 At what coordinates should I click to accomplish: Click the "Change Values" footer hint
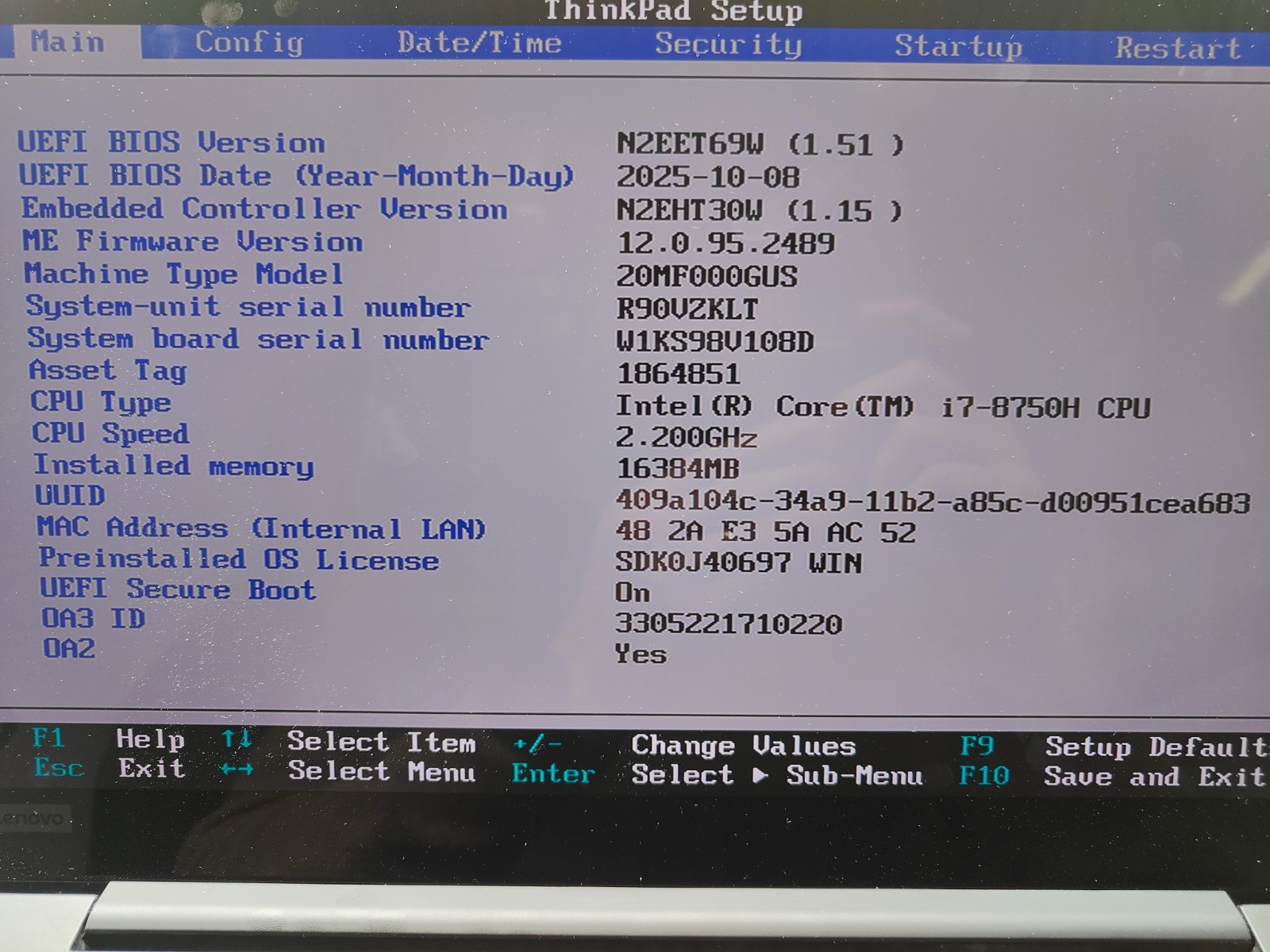click(x=744, y=746)
